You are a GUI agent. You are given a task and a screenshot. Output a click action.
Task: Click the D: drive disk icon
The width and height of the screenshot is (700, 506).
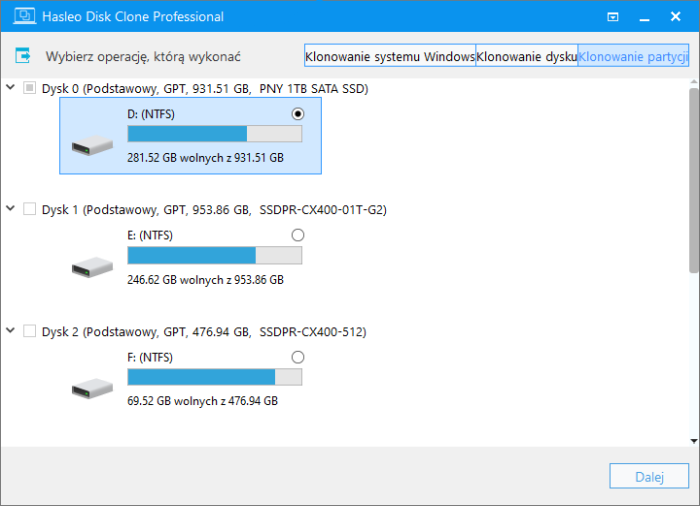click(93, 146)
